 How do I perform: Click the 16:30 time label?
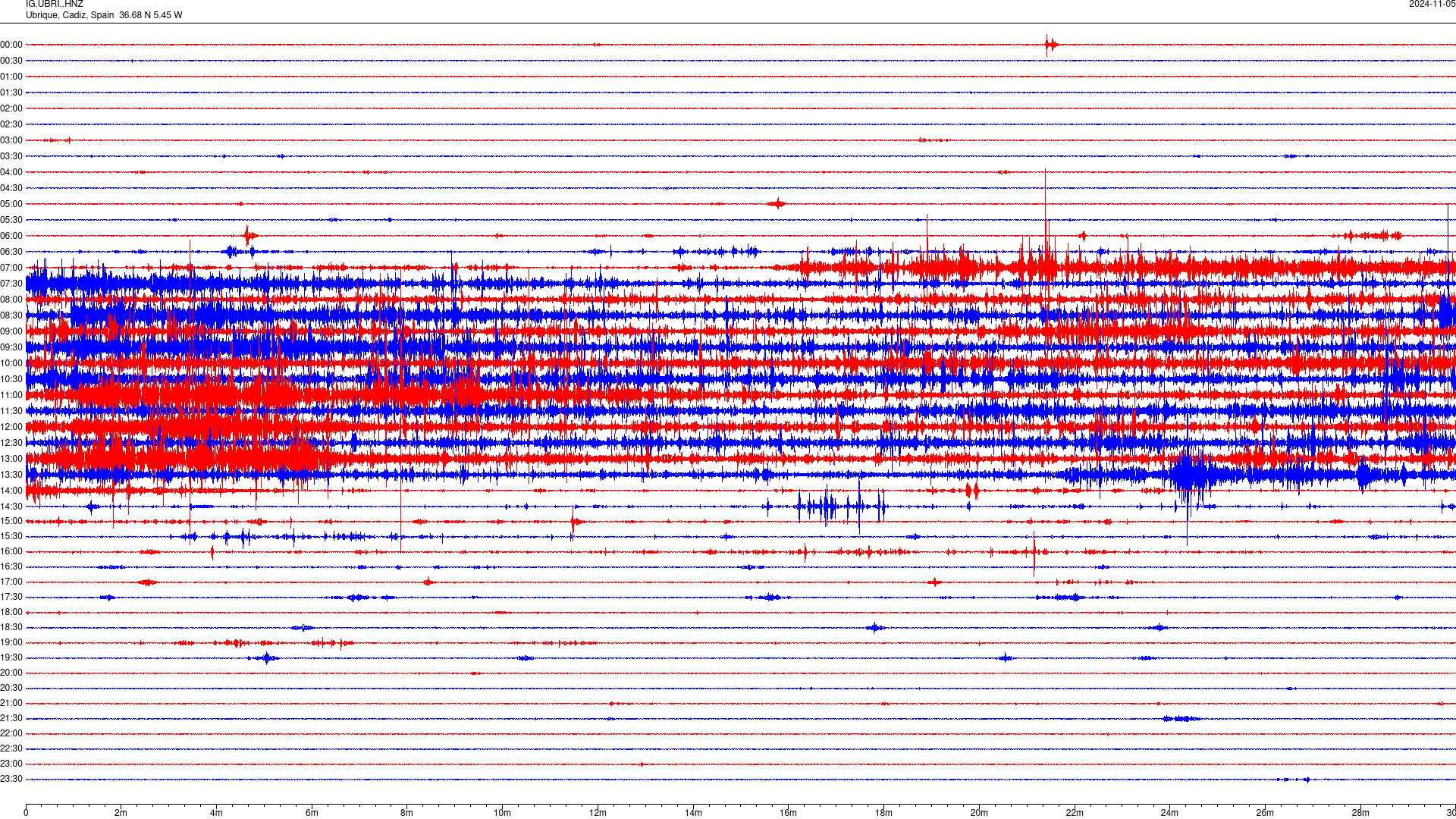11,566
